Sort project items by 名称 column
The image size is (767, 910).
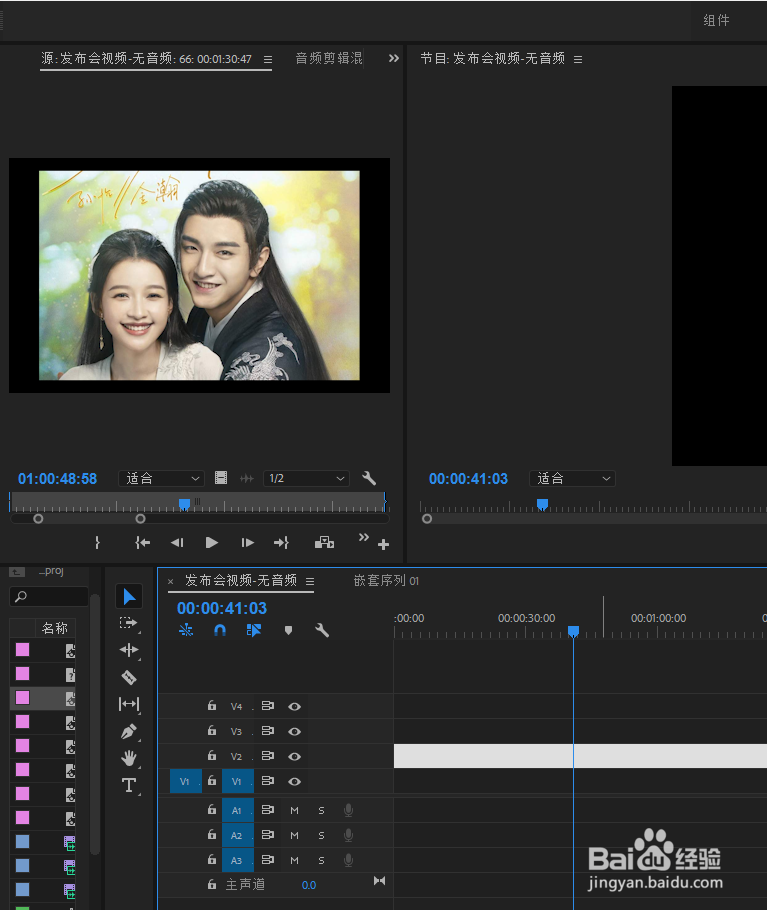pyautogui.click(x=55, y=628)
